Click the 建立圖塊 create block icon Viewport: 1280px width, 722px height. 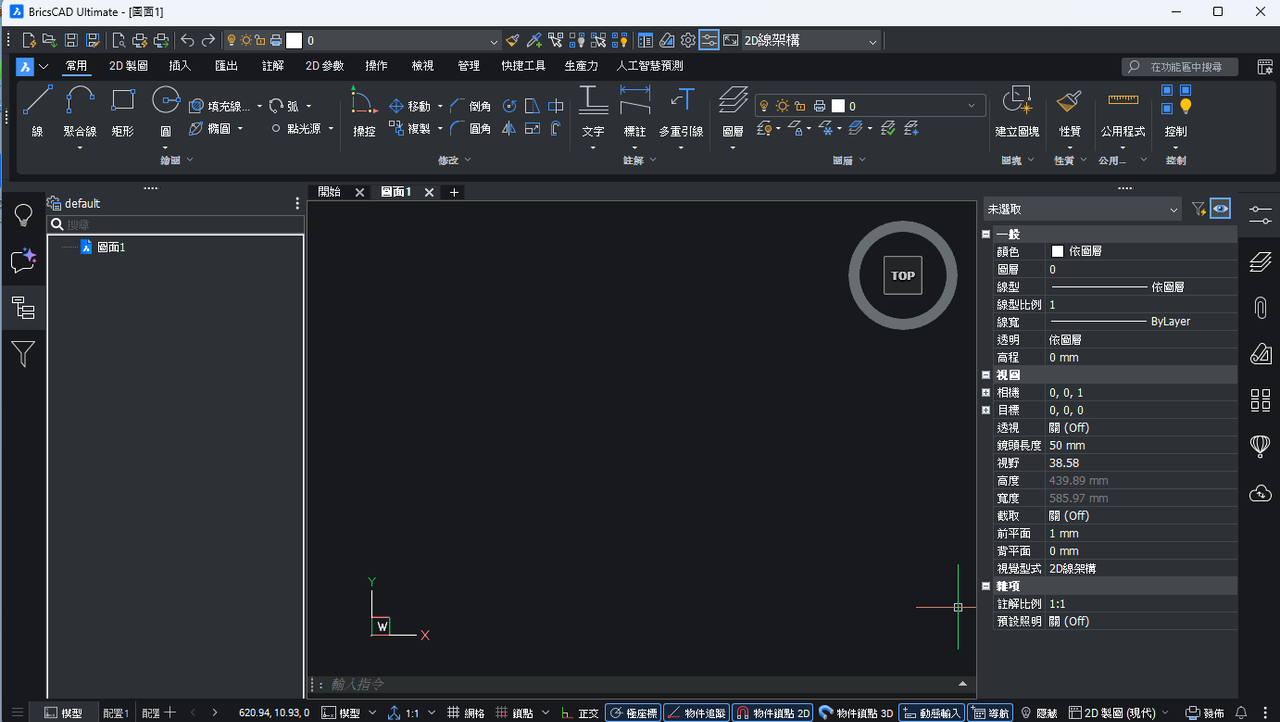(1017, 111)
